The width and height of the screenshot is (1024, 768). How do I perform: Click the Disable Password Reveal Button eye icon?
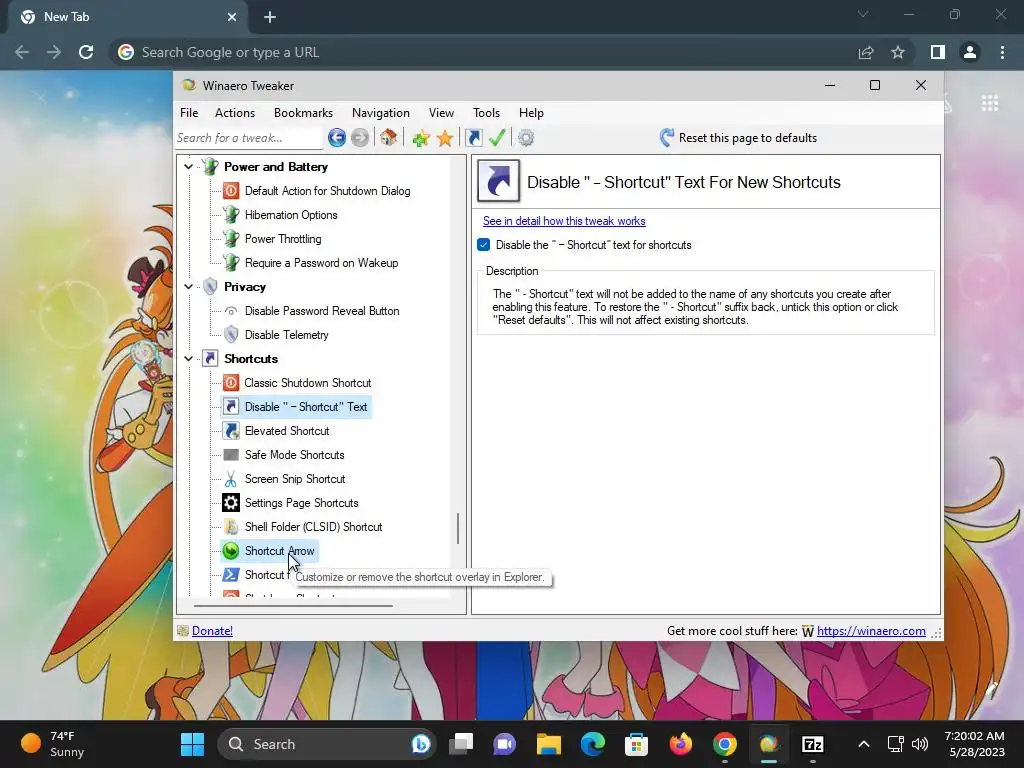[x=231, y=311]
